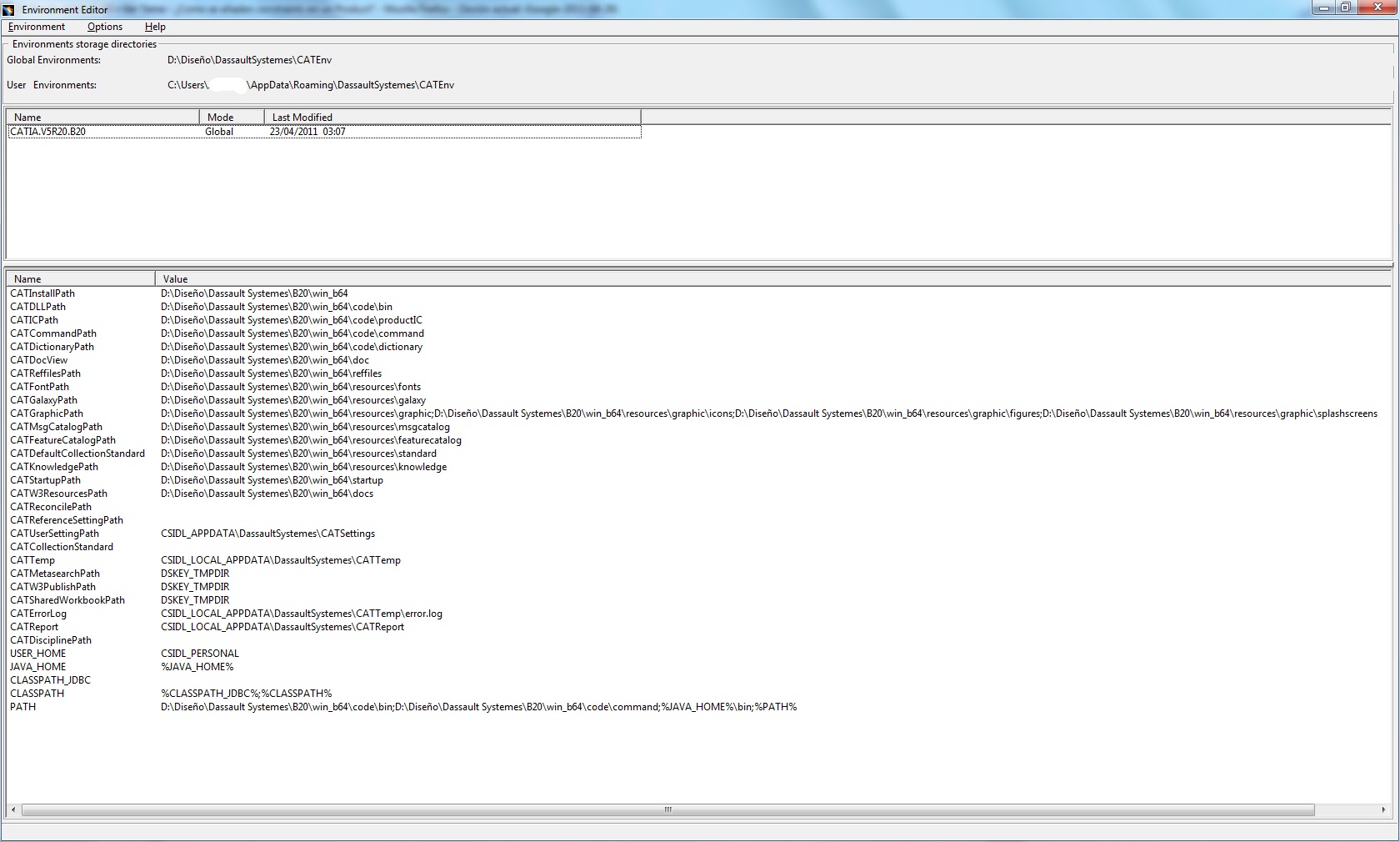The width and height of the screenshot is (1400, 842).
Task: Select the CATUserSettingPath variable
Action: (x=54, y=534)
